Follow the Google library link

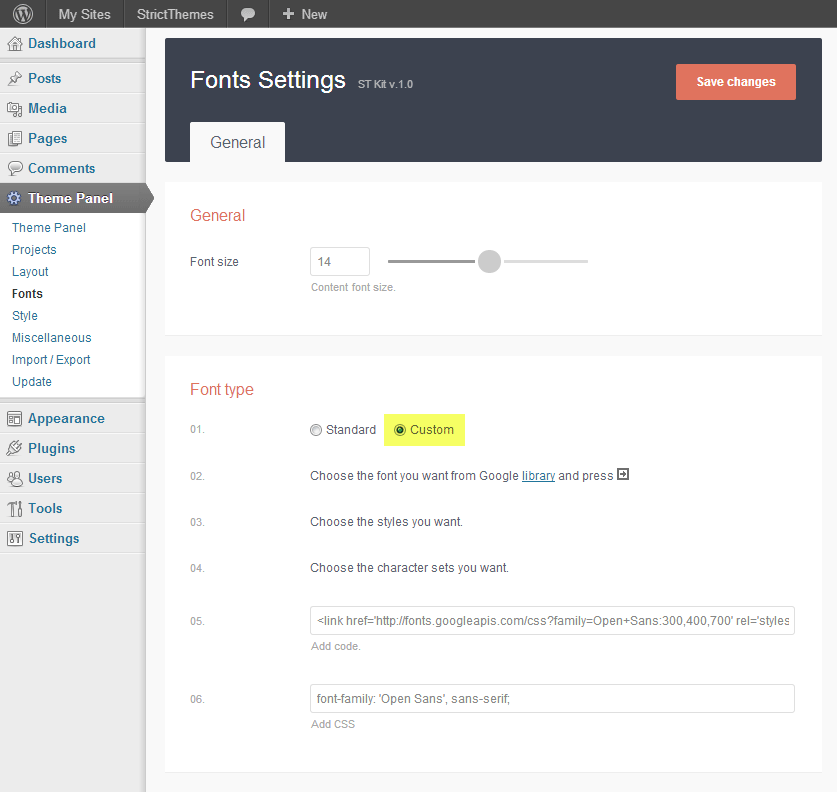coord(538,476)
